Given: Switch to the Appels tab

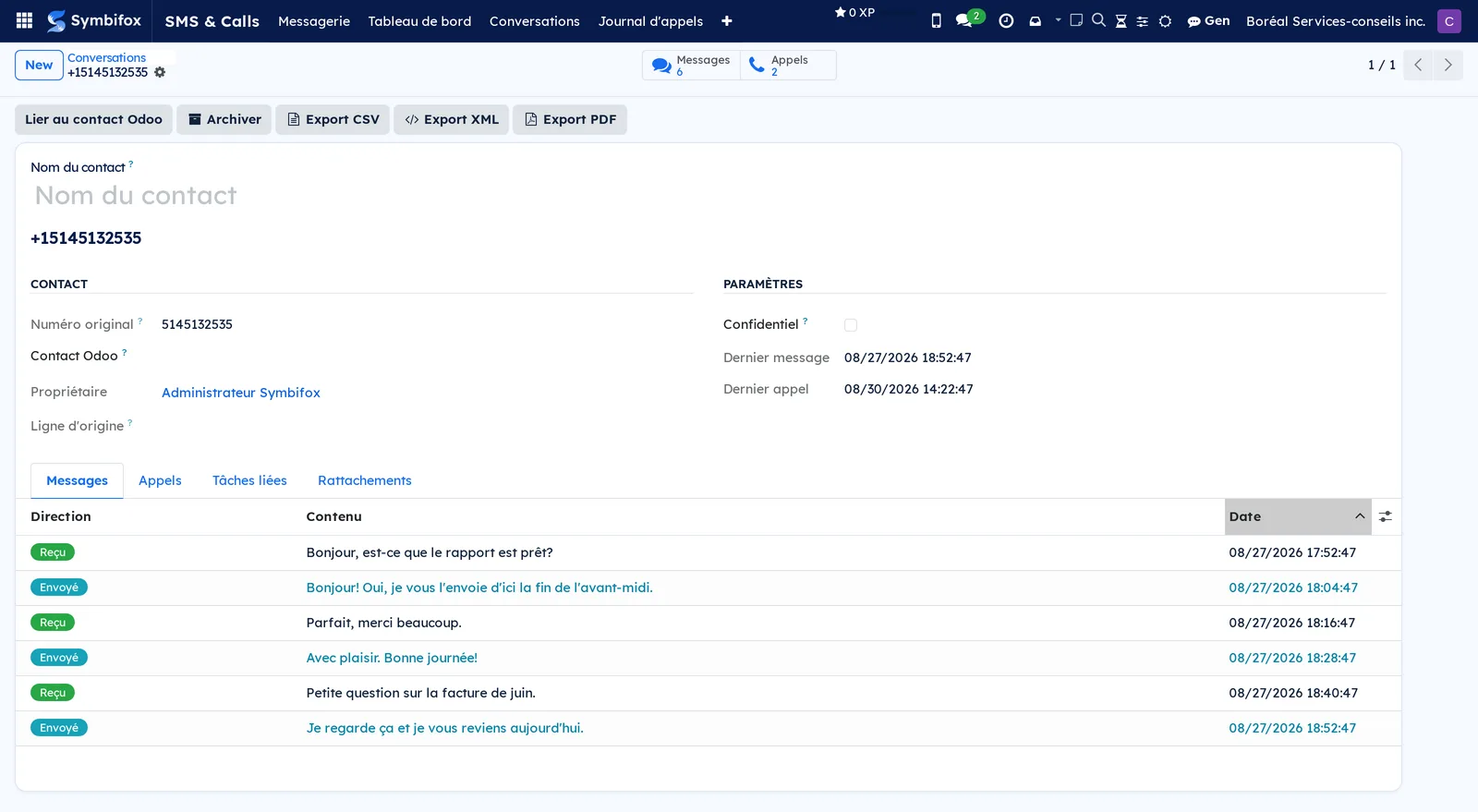Looking at the screenshot, I should click(x=160, y=480).
